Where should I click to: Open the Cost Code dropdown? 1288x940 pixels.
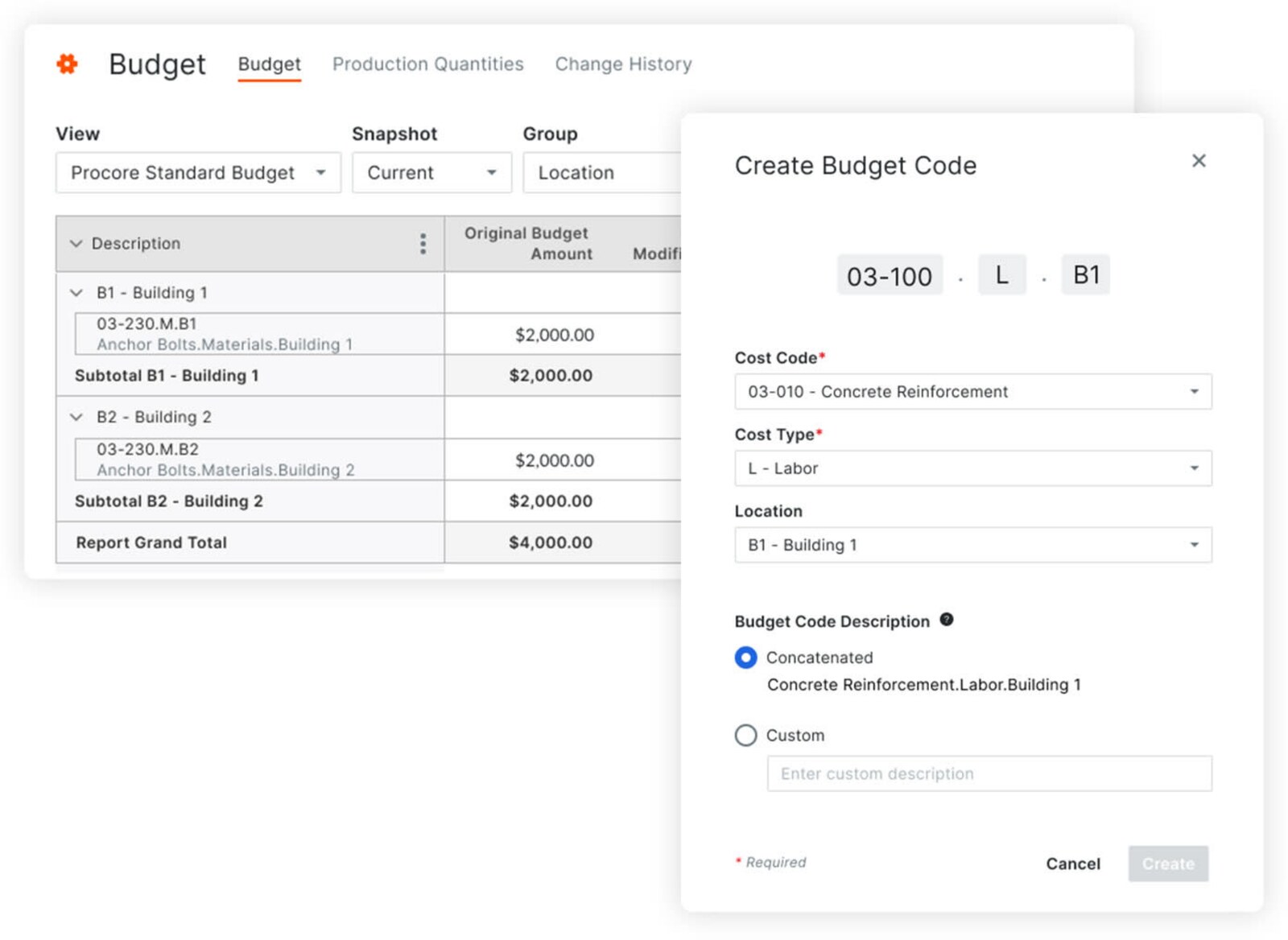973,392
